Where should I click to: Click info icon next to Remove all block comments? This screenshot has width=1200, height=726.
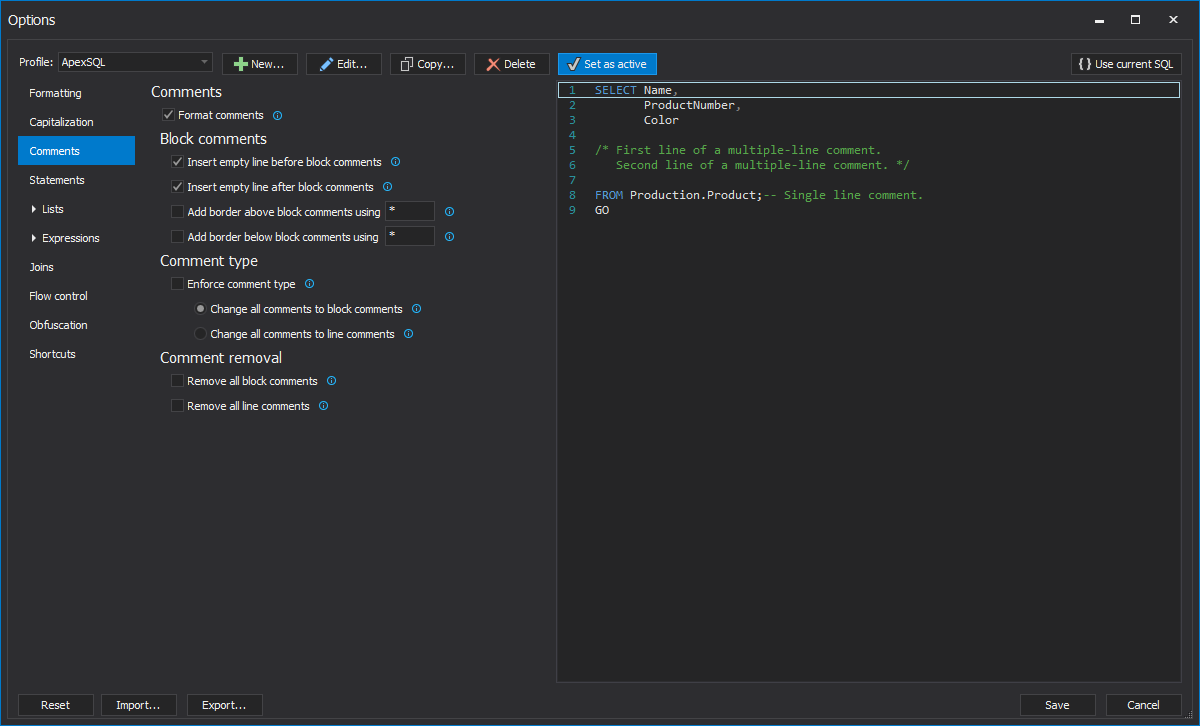pos(332,381)
